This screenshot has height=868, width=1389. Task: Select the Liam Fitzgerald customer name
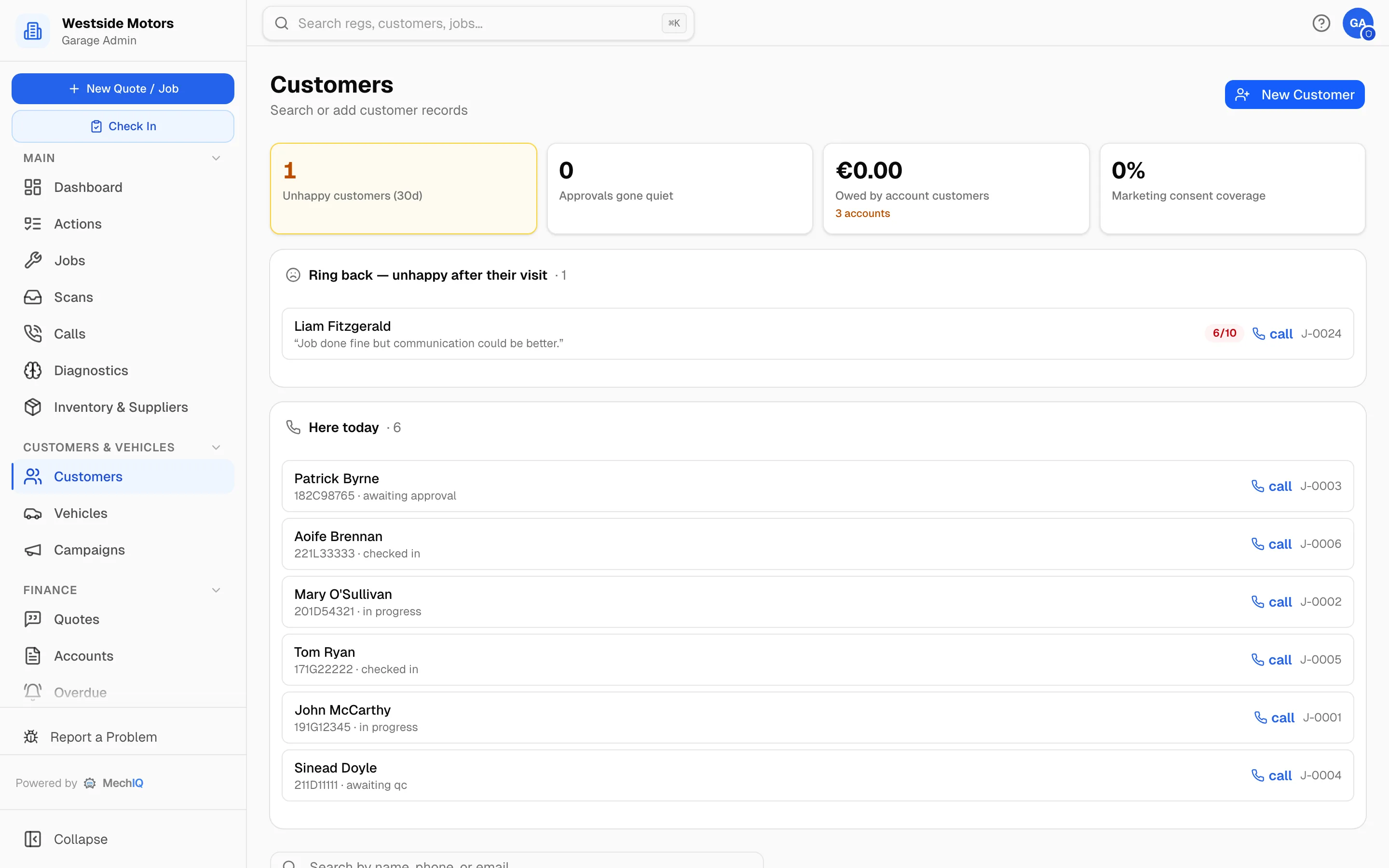click(x=342, y=326)
